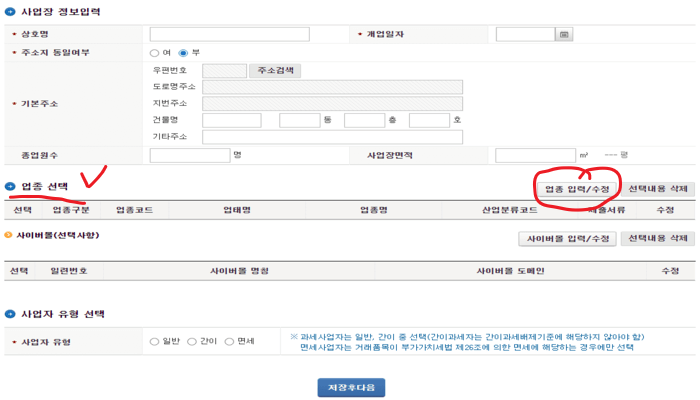The image size is (700, 400).
Task: Click the 산업분류코드 column header
Action: tap(509, 210)
